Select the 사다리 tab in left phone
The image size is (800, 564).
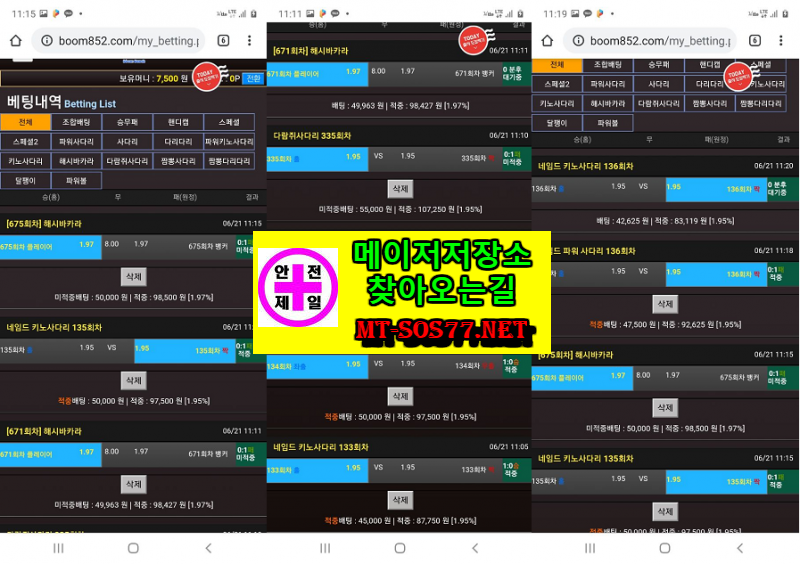(128, 141)
